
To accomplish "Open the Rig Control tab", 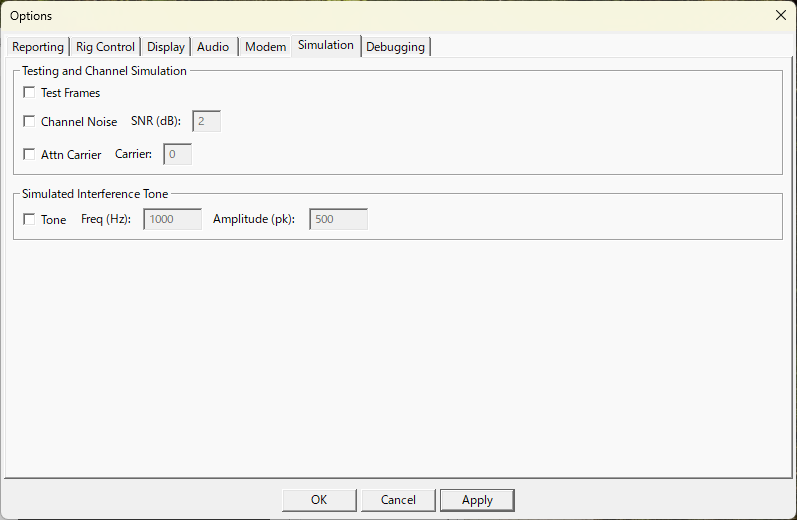I will click(x=105, y=47).
